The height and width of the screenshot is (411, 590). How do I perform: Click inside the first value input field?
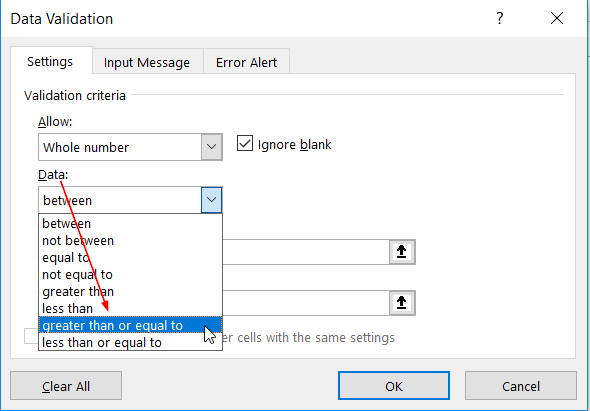coord(306,252)
